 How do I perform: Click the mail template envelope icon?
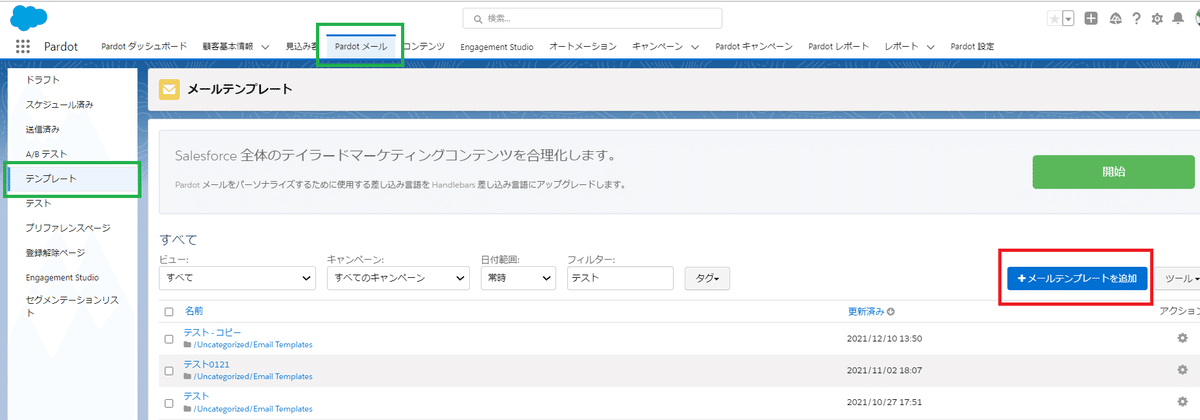(x=170, y=89)
